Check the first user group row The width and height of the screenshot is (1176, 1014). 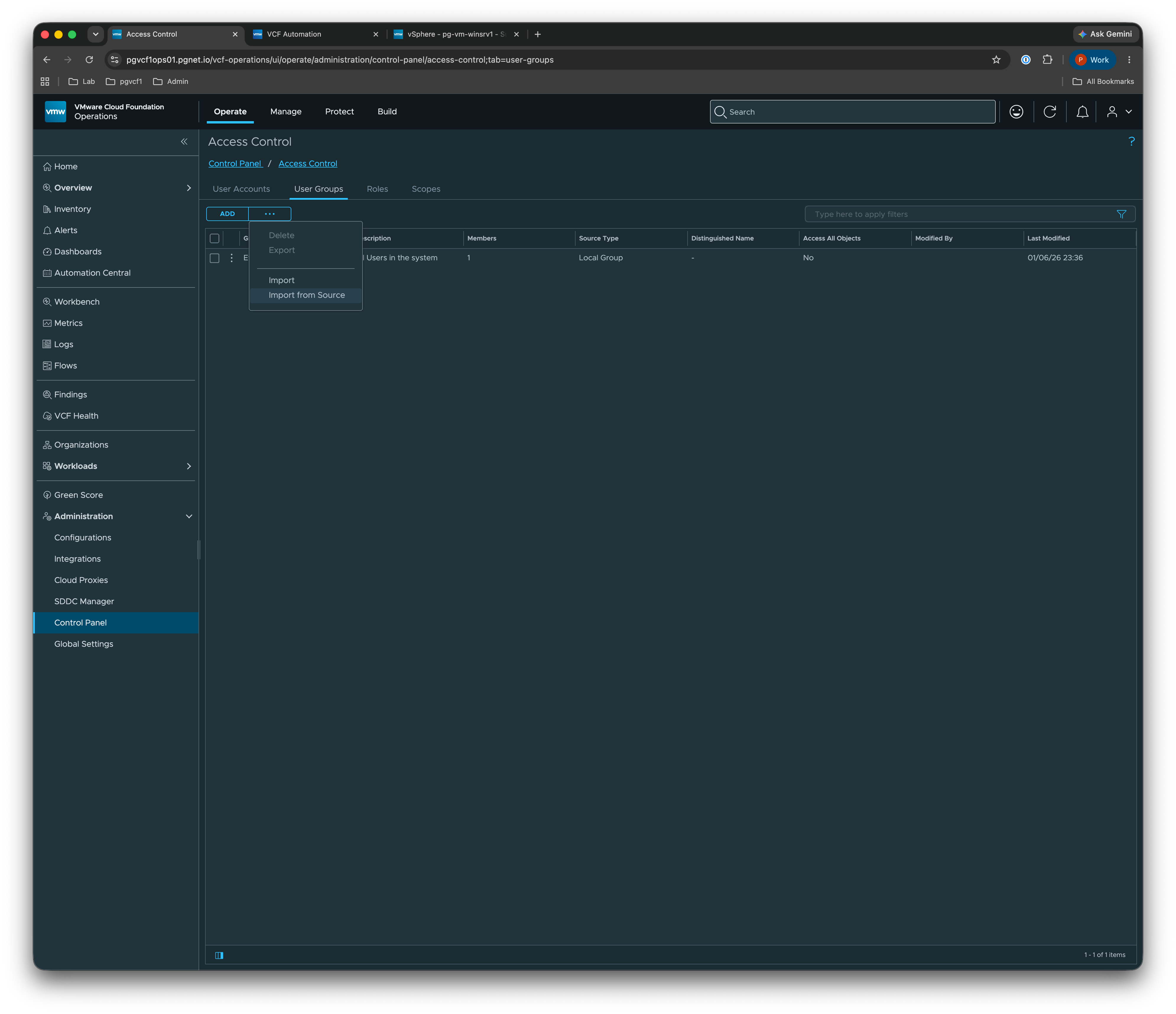pyautogui.click(x=215, y=258)
